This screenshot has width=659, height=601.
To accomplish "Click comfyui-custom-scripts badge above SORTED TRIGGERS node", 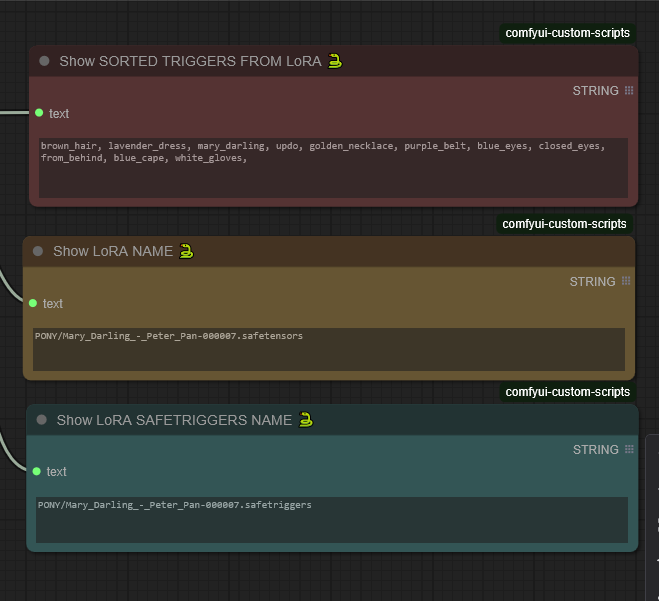I will coord(567,33).
